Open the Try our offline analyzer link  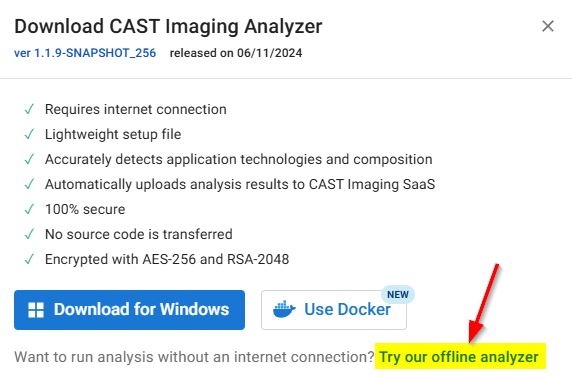click(459, 357)
